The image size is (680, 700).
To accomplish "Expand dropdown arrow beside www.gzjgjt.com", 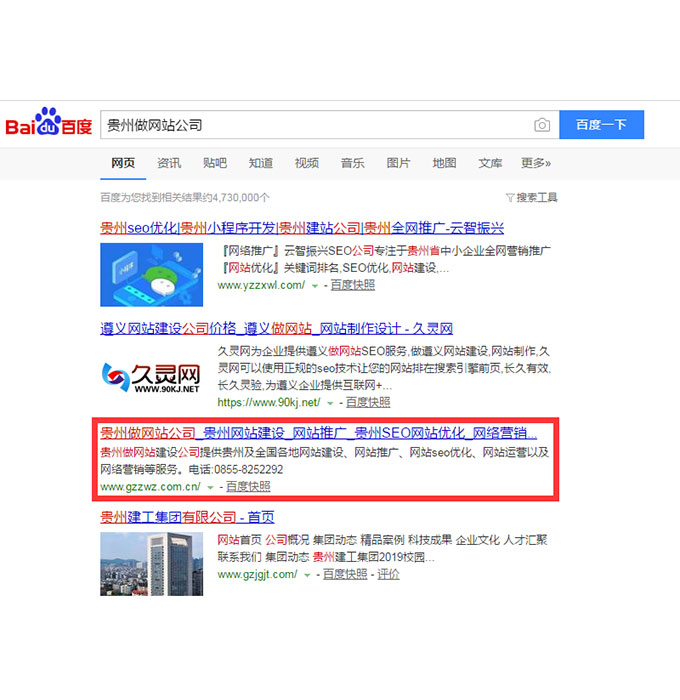I will pos(307,575).
